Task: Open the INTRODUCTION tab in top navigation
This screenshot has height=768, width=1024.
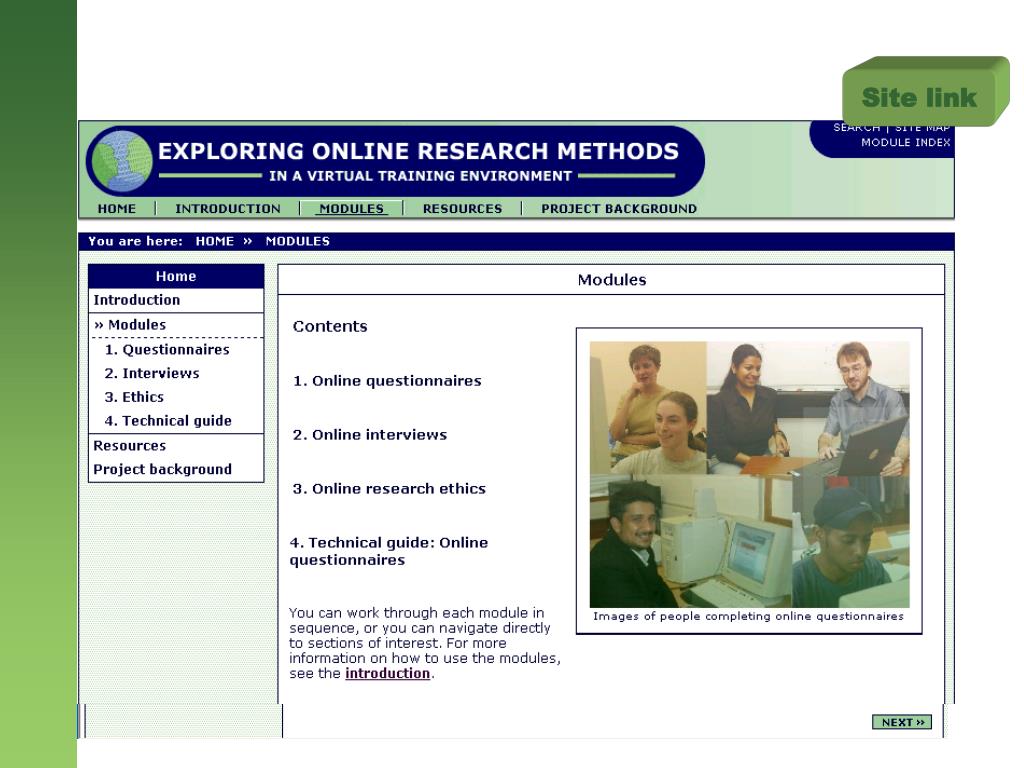Action: click(x=228, y=208)
